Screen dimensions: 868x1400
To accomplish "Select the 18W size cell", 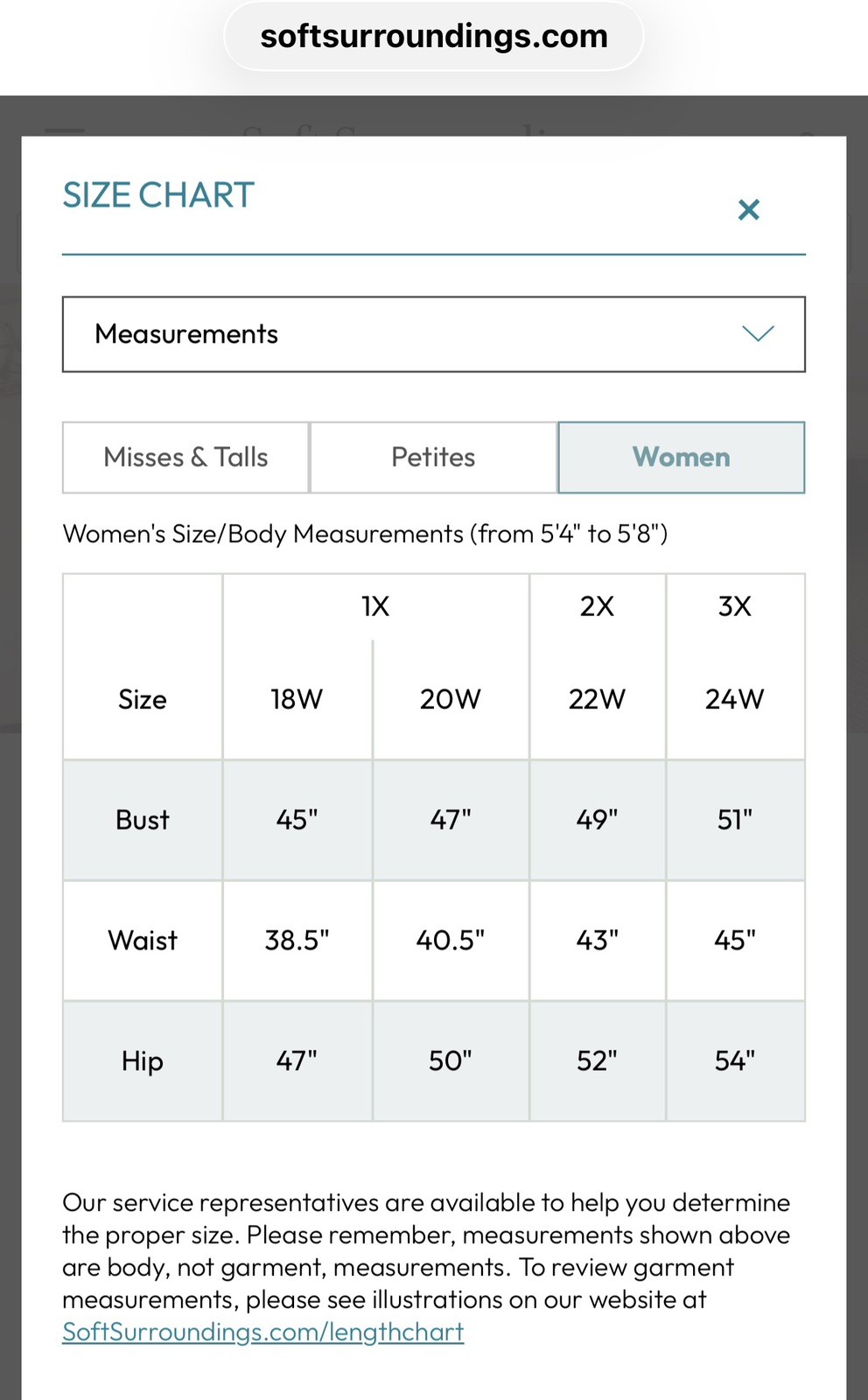I will [x=297, y=699].
